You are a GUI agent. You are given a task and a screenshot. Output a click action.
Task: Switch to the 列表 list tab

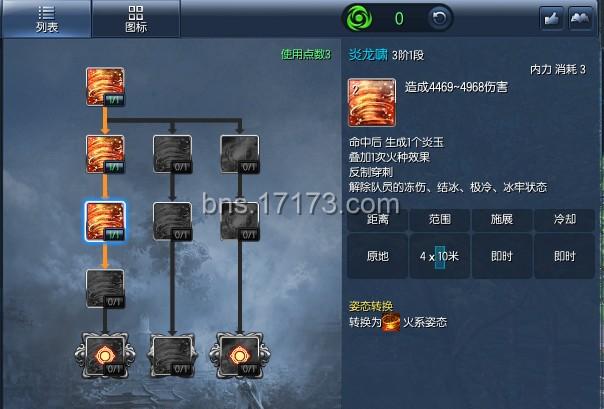(x=46, y=18)
